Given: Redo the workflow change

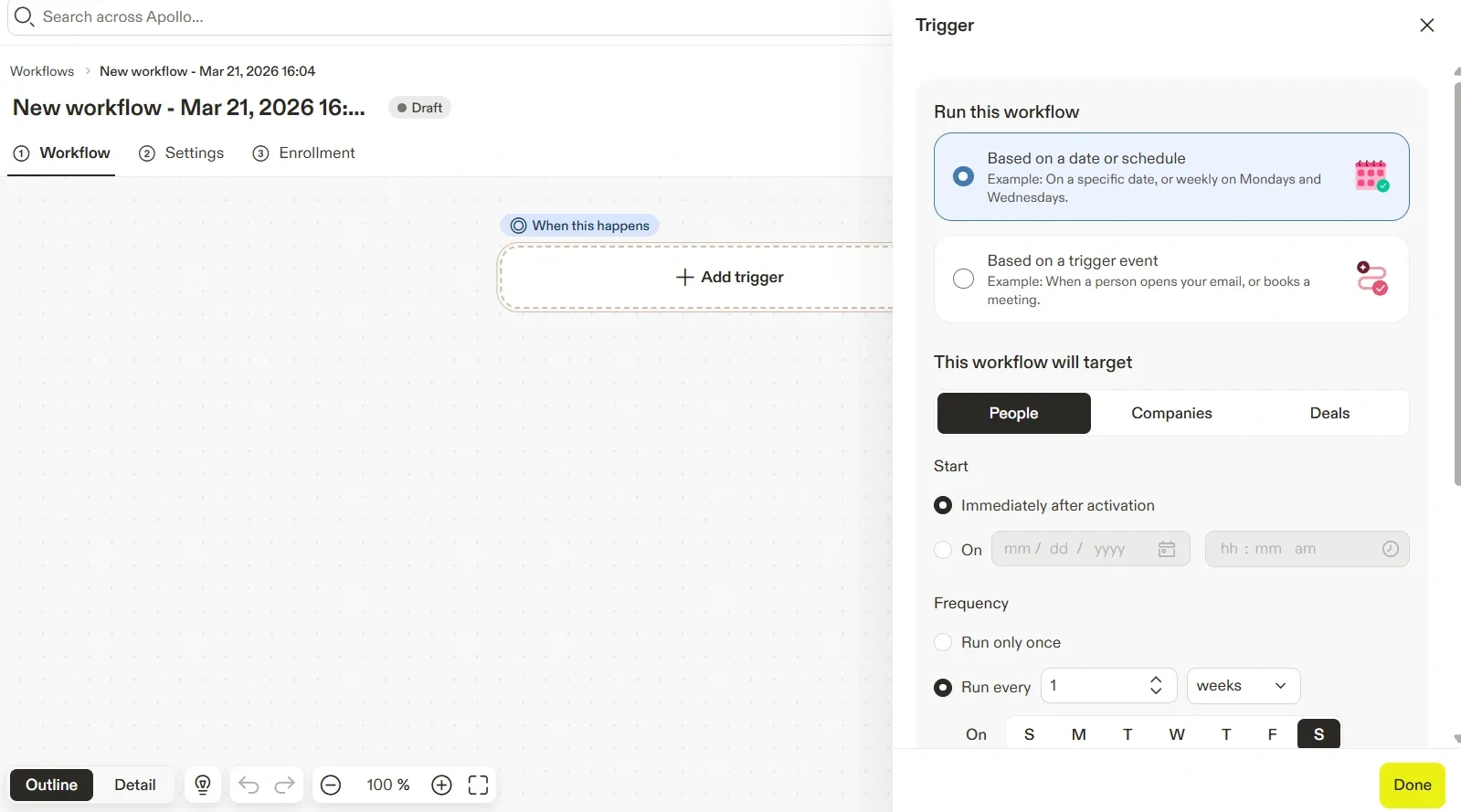Looking at the screenshot, I should [x=285, y=785].
